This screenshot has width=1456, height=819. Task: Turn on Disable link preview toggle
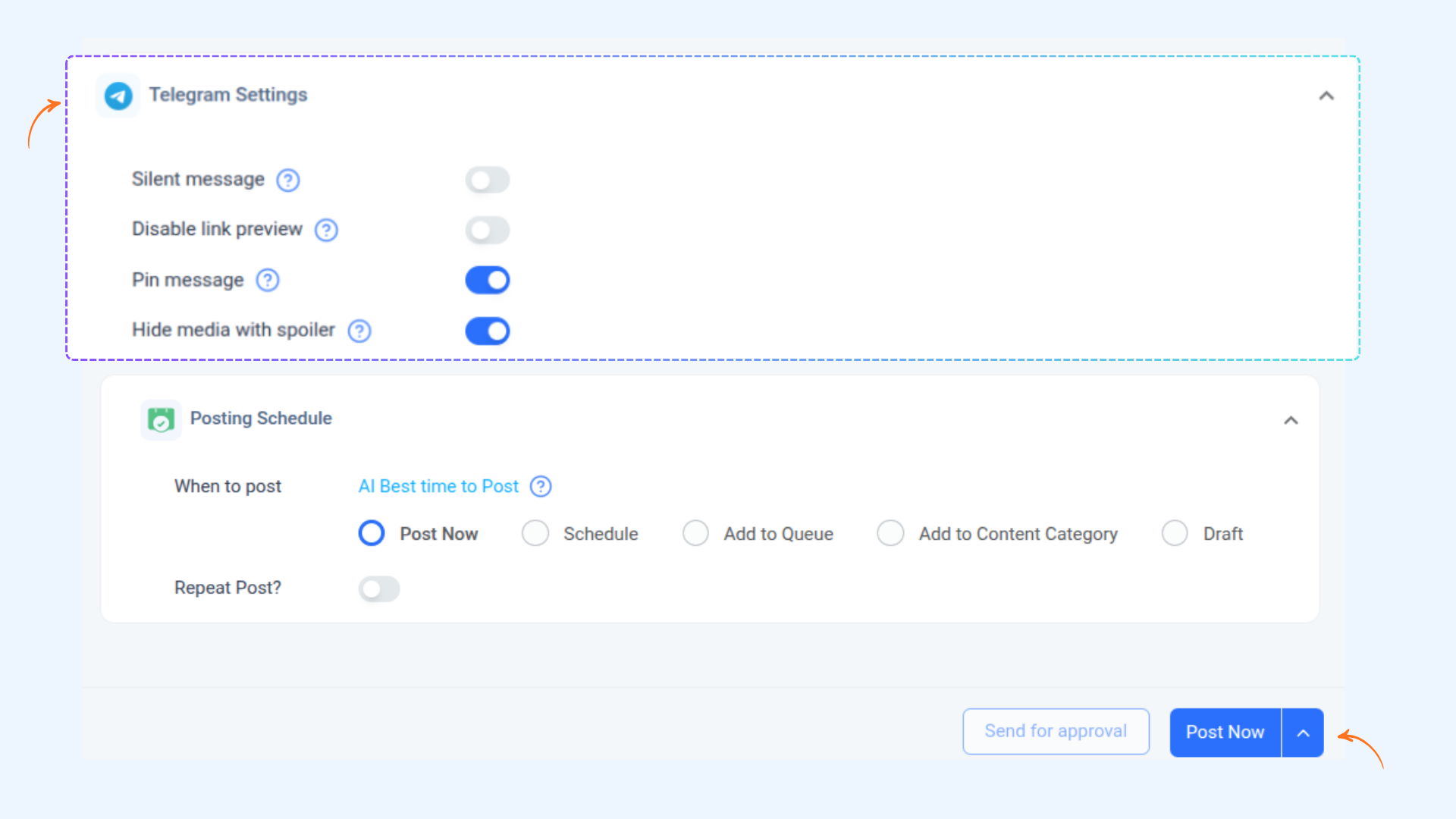488,230
